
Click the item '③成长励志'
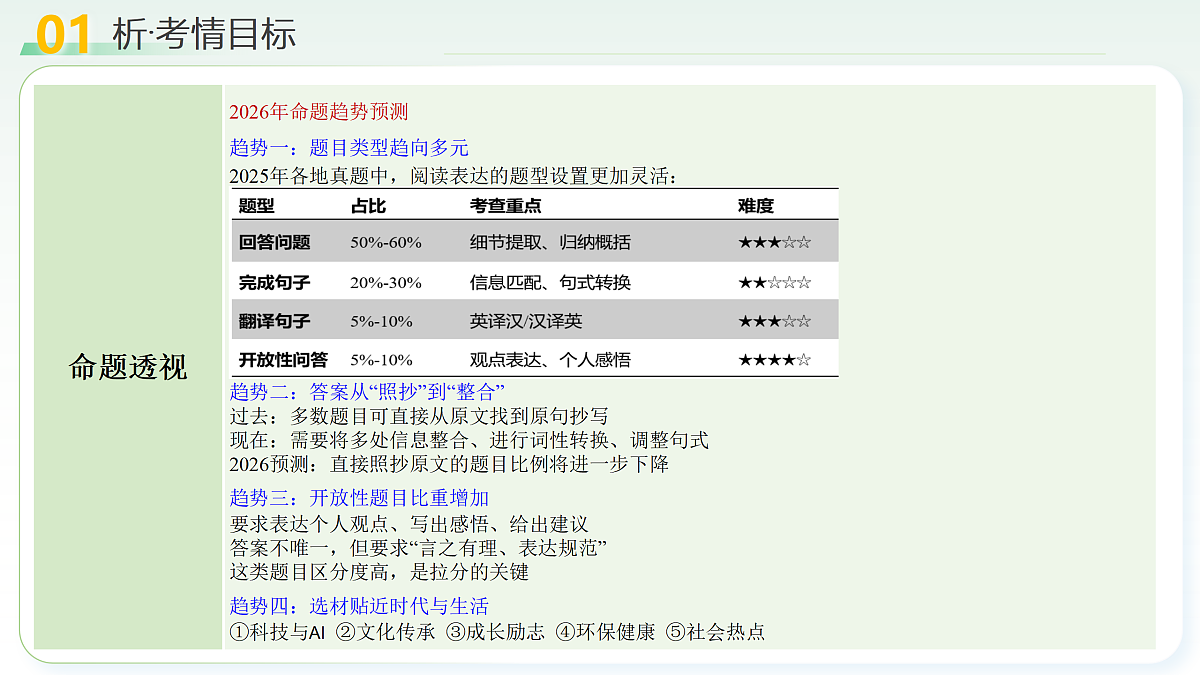pyautogui.click(x=496, y=632)
